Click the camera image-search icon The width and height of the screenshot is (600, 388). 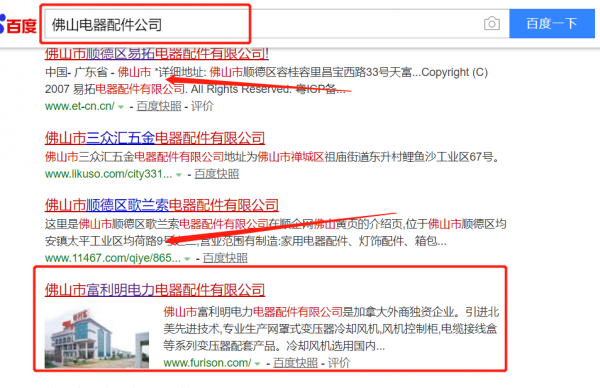pos(492,24)
